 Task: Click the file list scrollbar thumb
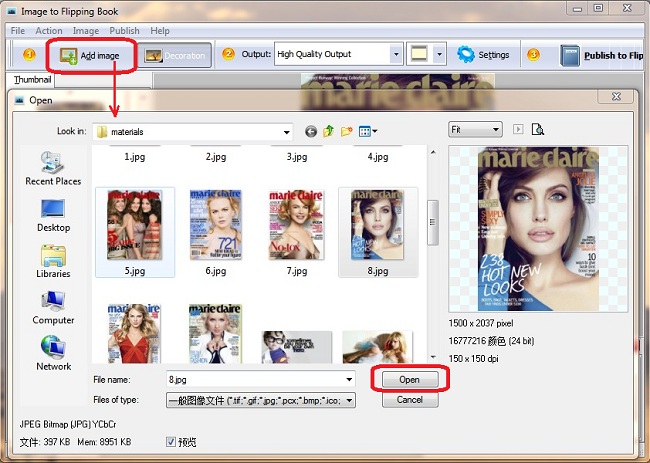(x=433, y=223)
